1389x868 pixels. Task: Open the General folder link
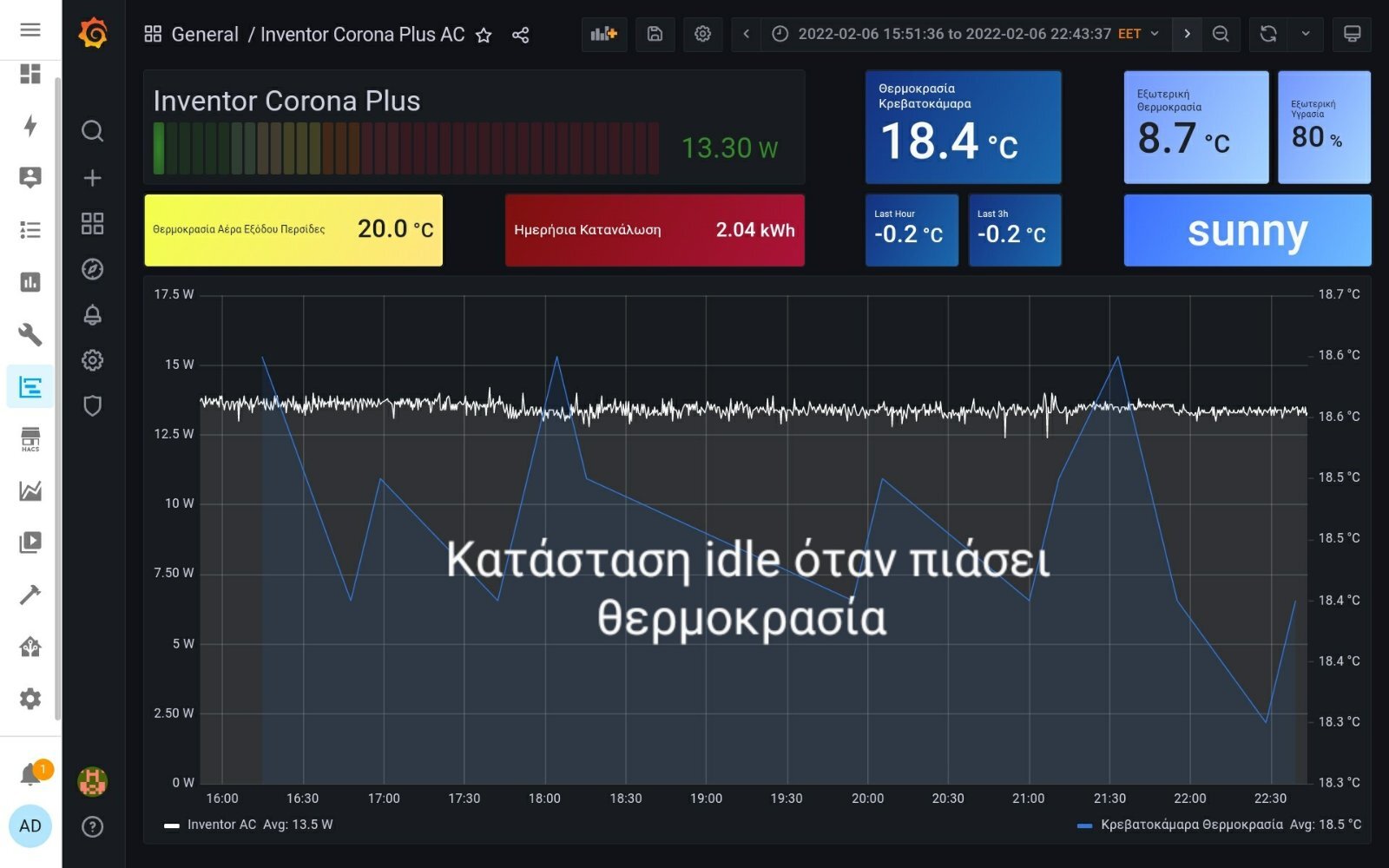tap(205, 35)
